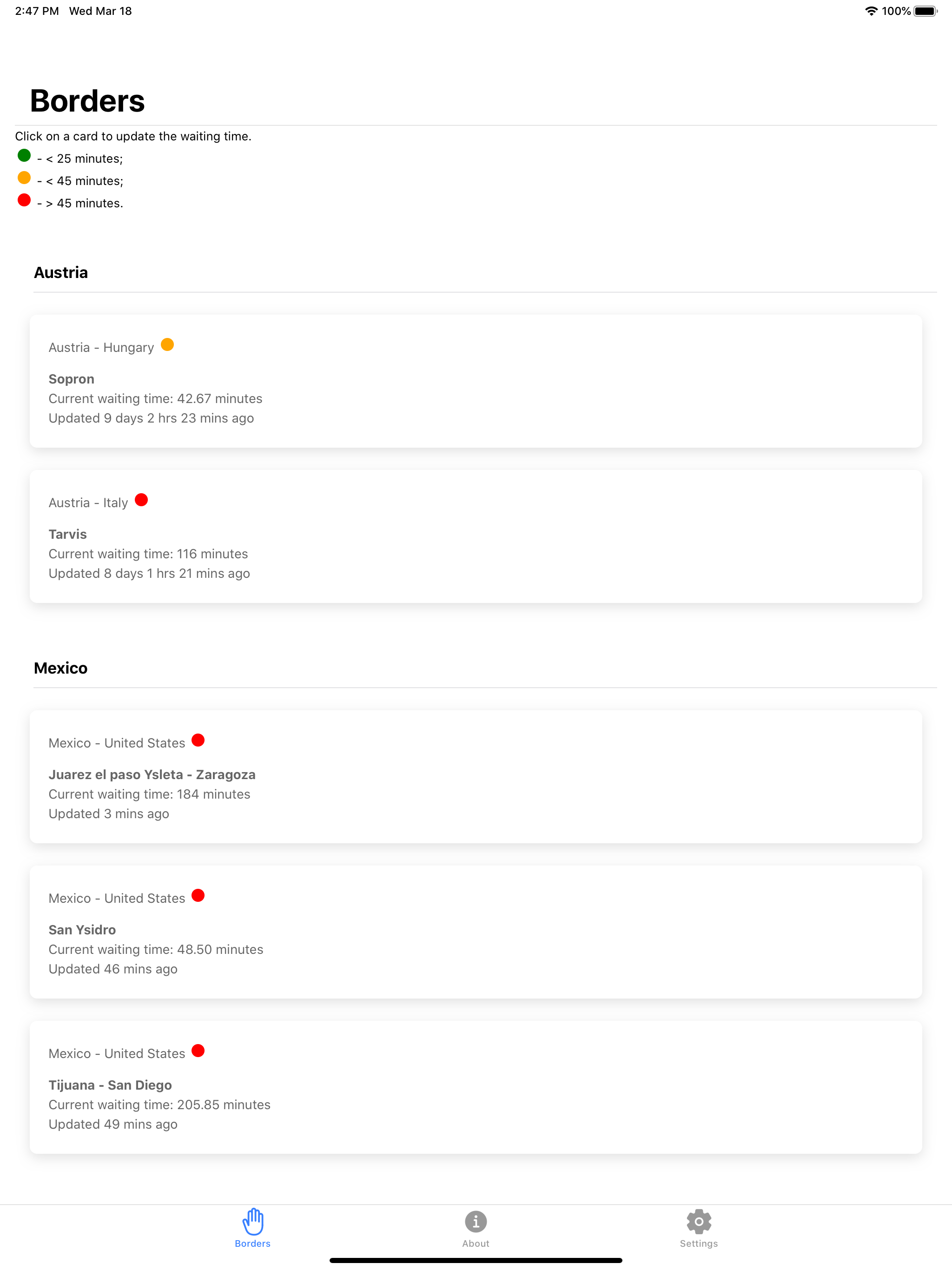Viewport: 952px width, 1270px height.
Task: Select the San Ysidro border card
Action: point(476,932)
